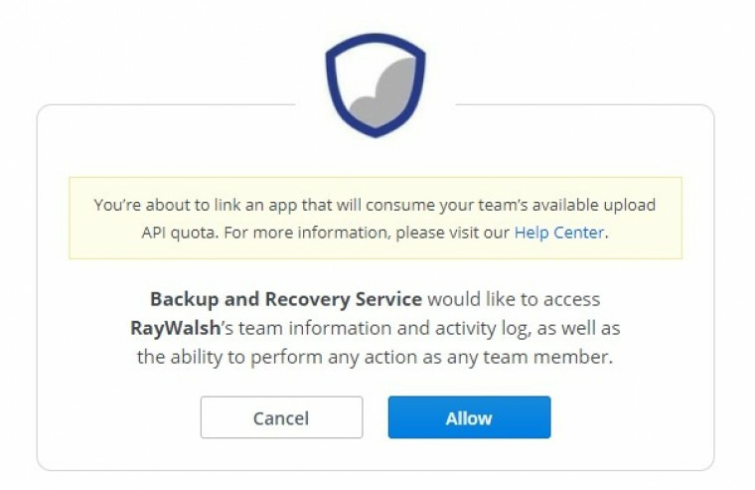Viewport: 755px width, 490px height.
Task: Click the blank dialog area left of Cancel
Action: pos(119,417)
